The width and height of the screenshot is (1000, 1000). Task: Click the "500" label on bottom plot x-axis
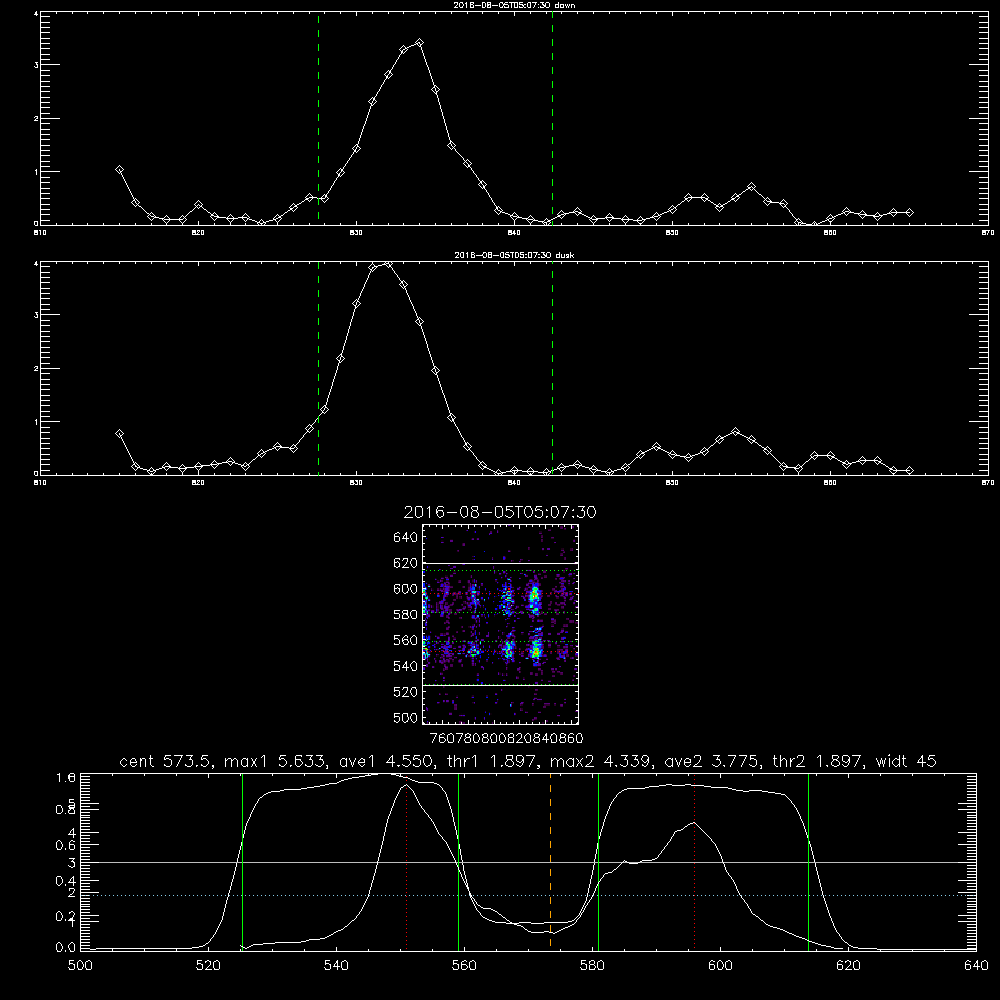80,966
